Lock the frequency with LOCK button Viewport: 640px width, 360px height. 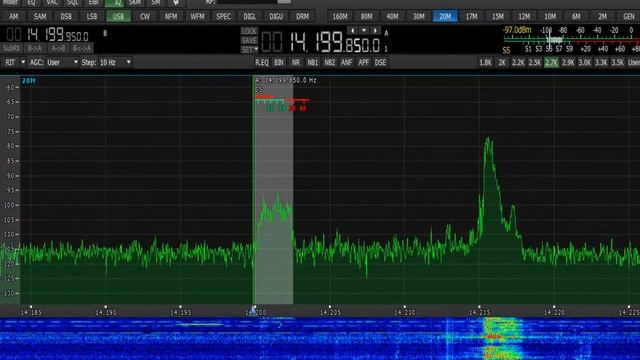coord(249,31)
